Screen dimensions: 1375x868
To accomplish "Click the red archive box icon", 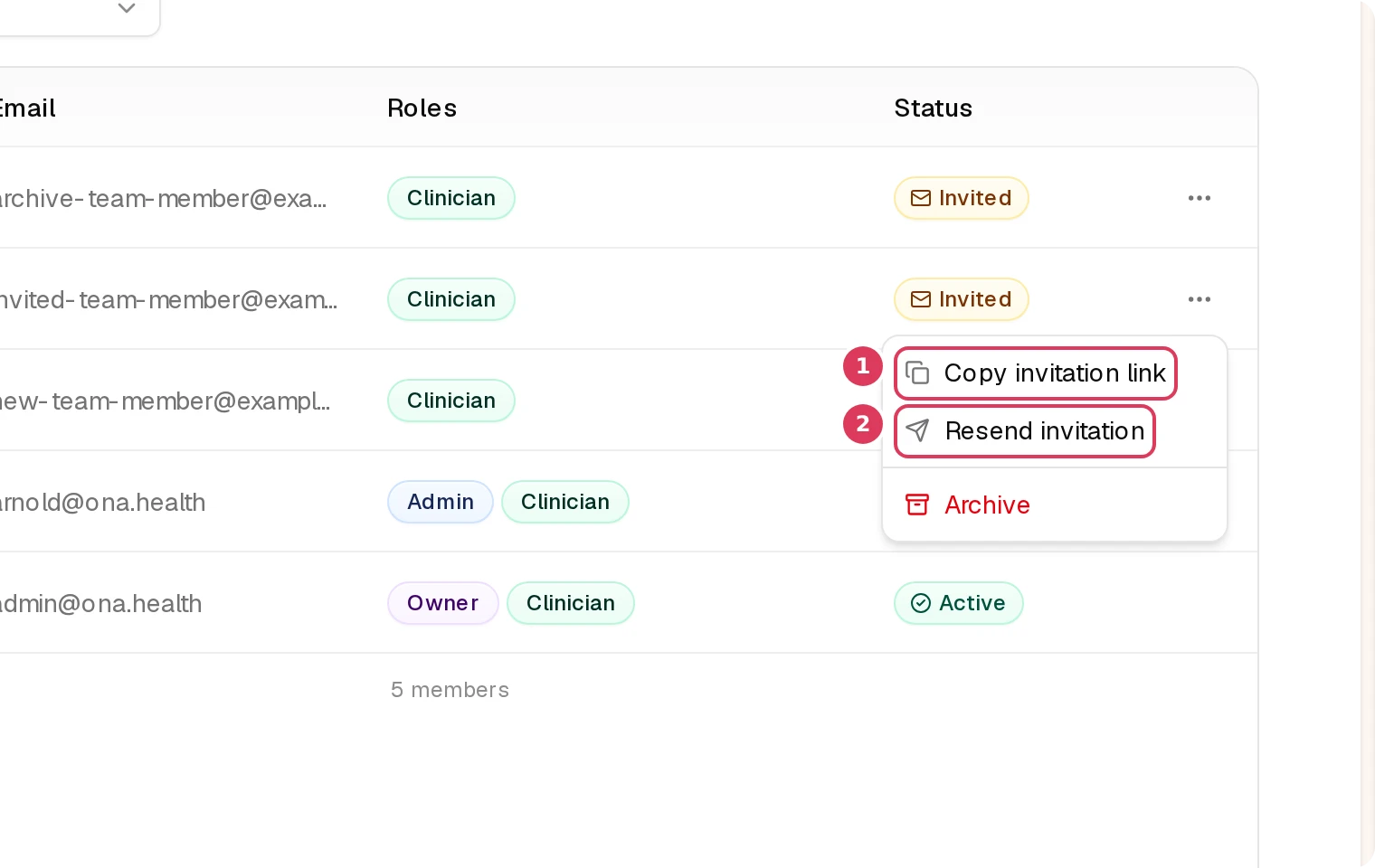I will (917, 505).
